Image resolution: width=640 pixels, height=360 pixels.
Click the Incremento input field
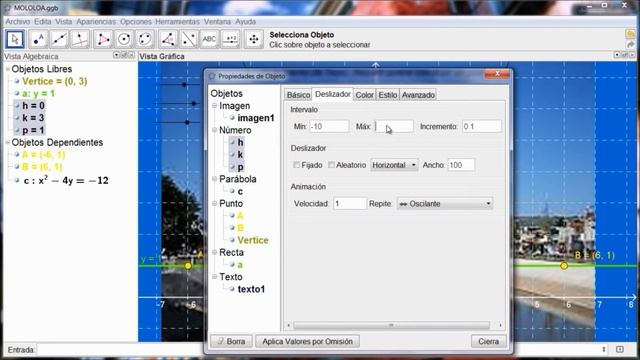click(x=482, y=127)
